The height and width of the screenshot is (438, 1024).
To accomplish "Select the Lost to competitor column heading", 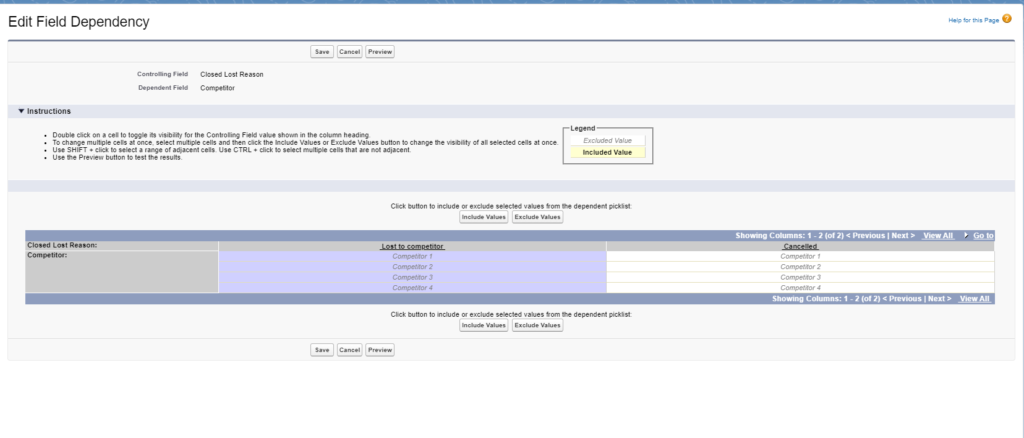I will (412, 247).
